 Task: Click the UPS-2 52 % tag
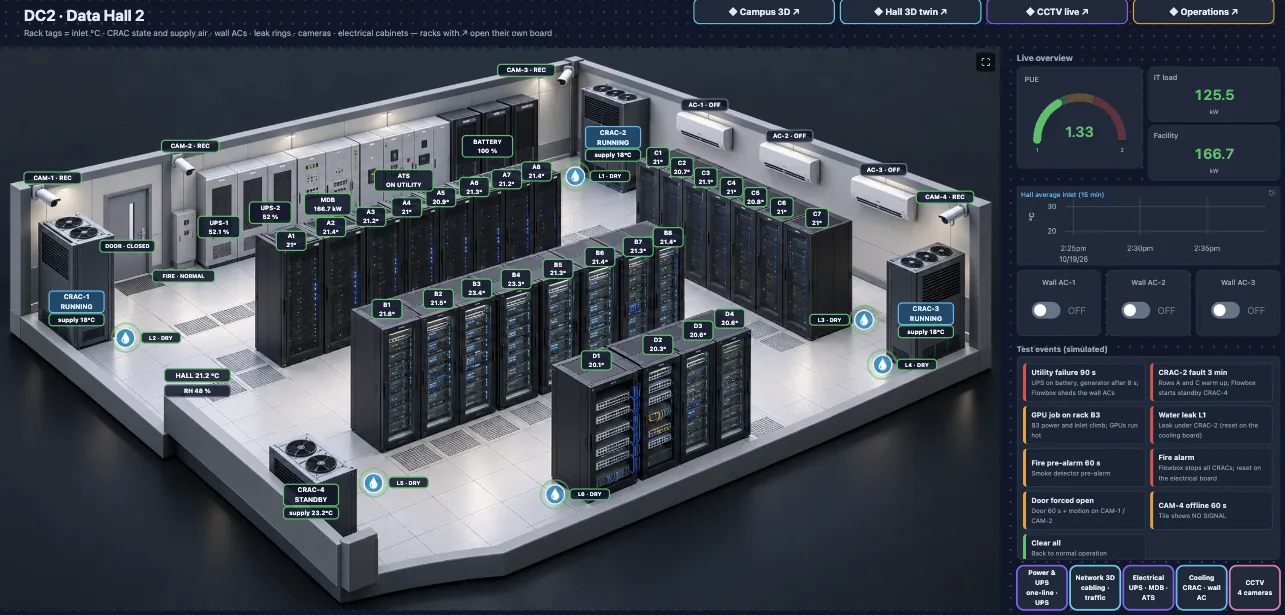270,212
